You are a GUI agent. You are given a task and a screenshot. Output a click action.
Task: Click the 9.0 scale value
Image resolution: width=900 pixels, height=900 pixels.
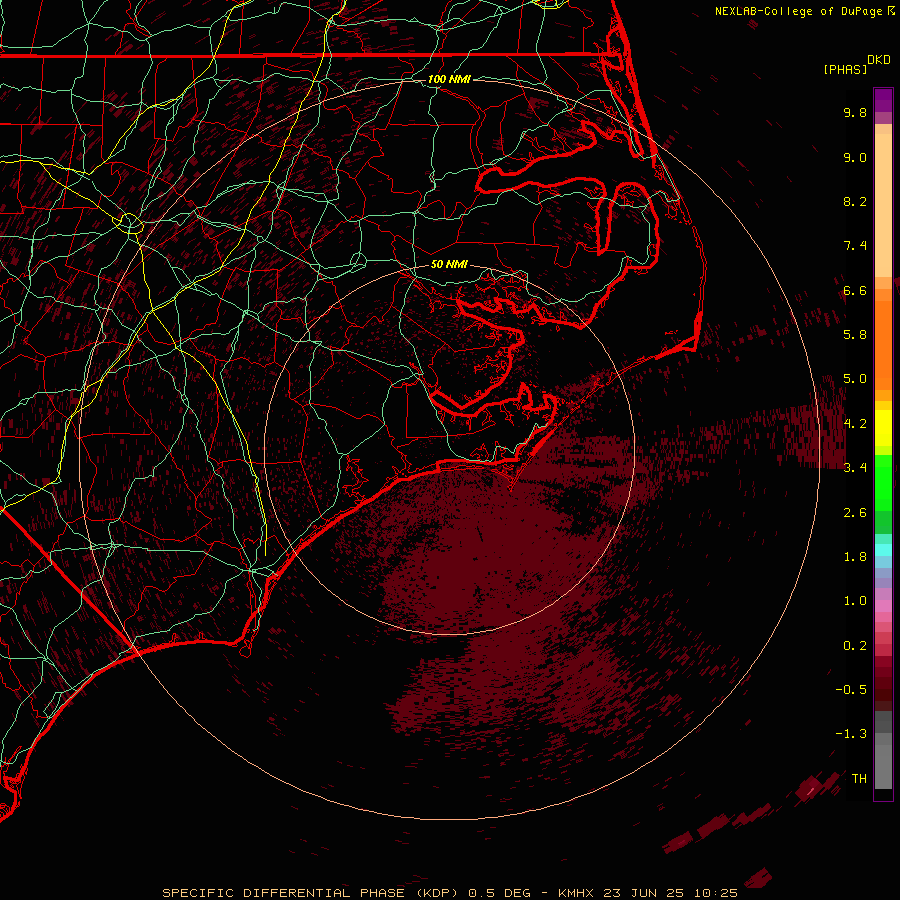click(x=855, y=157)
